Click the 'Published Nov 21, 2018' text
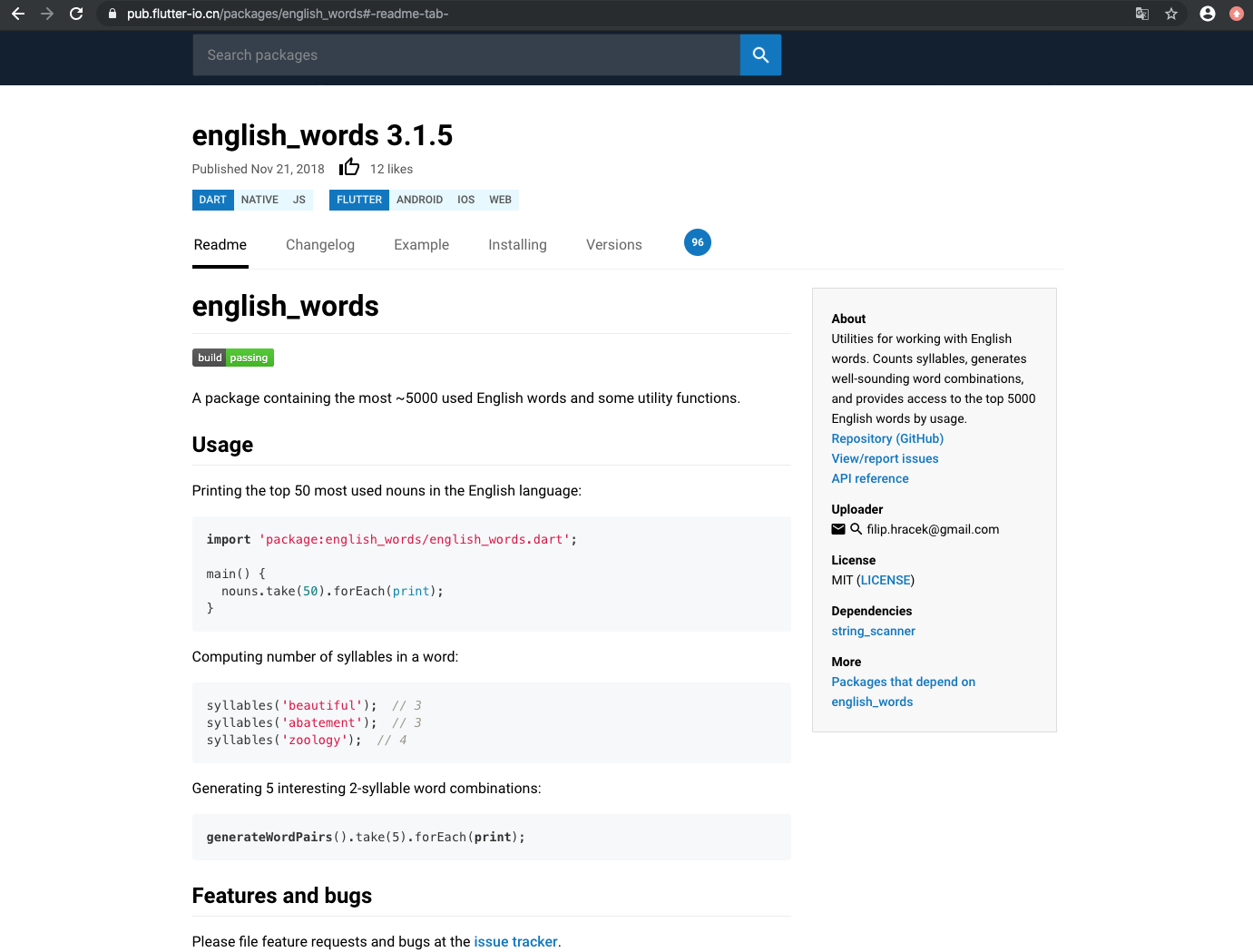The height and width of the screenshot is (952, 1253). 259,169
